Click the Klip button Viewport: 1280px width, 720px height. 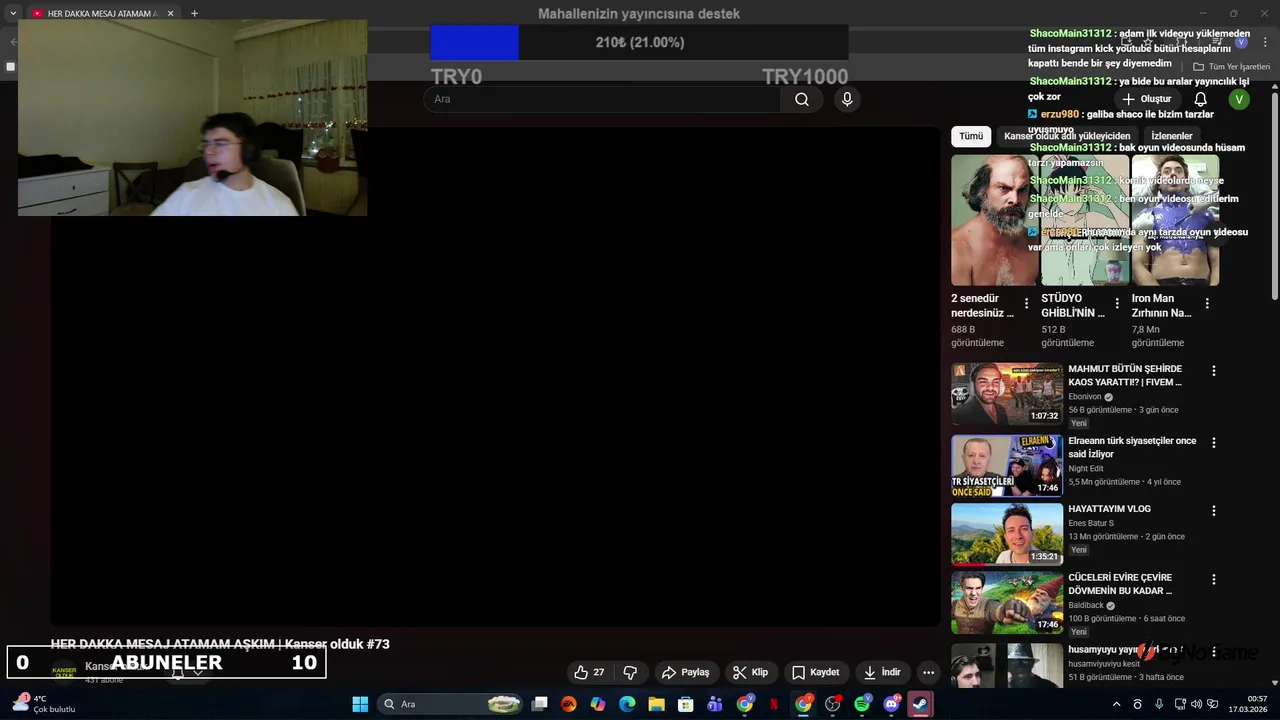[x=750, y=672]
